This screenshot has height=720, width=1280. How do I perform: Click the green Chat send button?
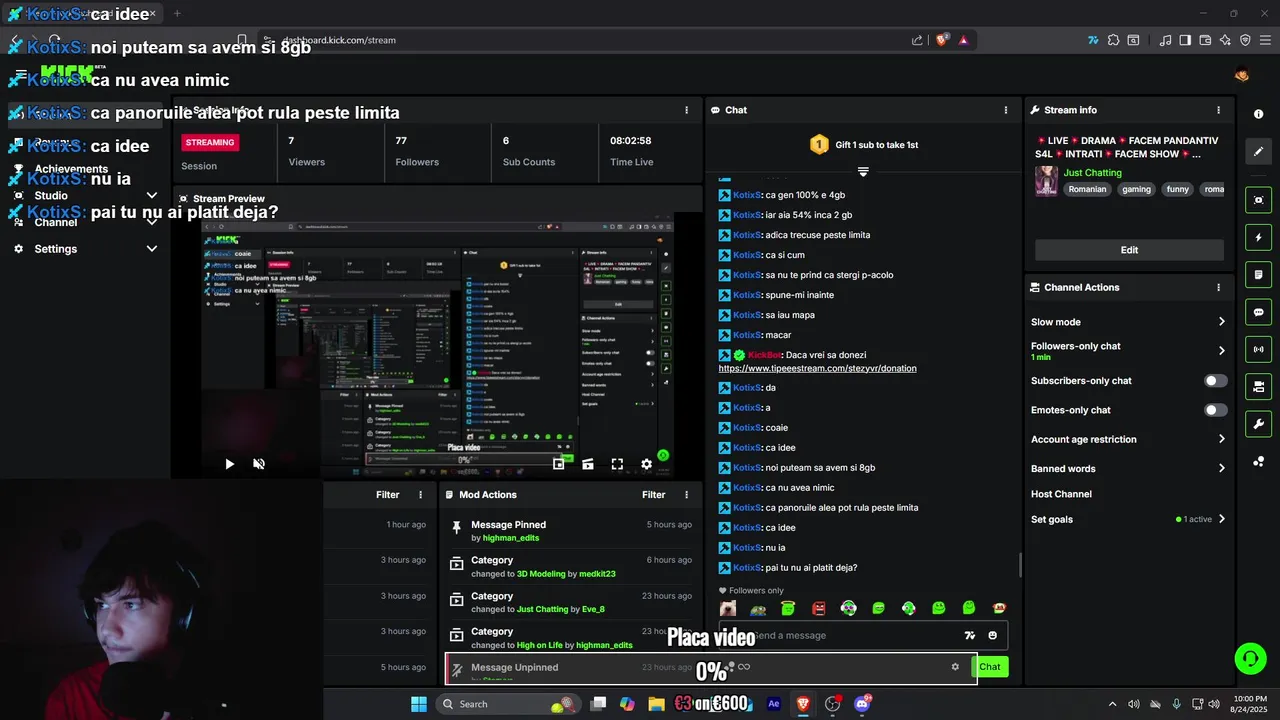(989, 667)
